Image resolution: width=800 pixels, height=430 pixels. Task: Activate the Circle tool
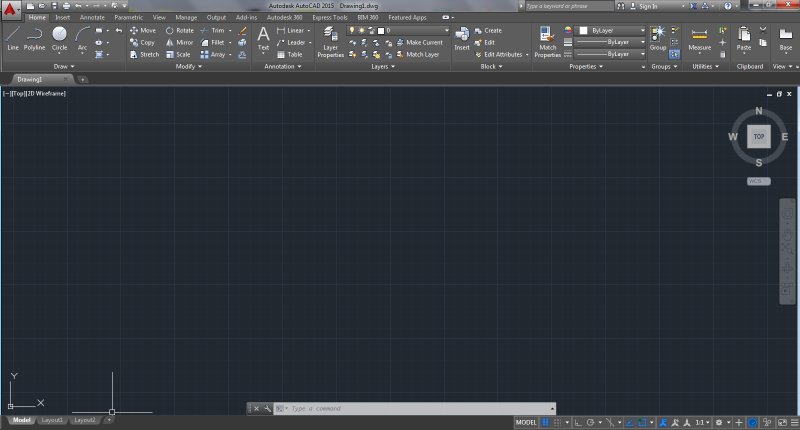click(60, 38)
